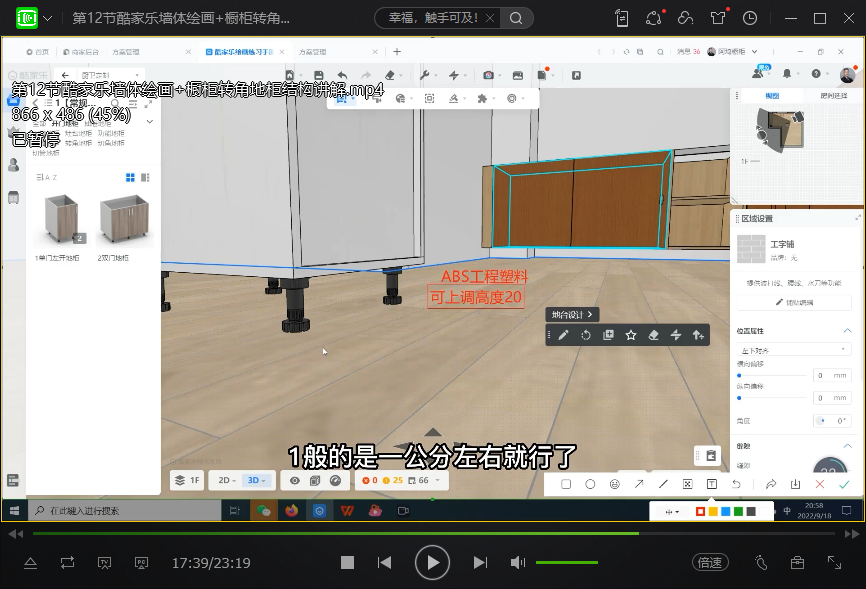Select the blue highlighted tab in minimap panel

[x=772, y=96]
